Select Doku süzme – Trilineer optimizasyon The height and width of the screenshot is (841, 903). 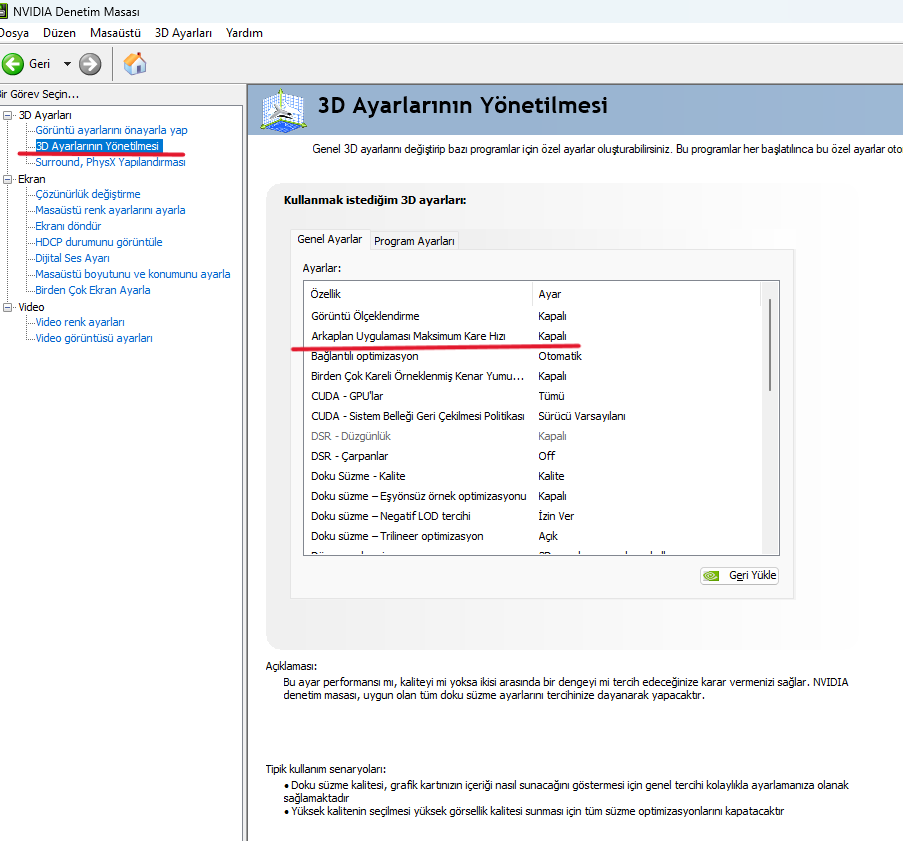point(532,536)
